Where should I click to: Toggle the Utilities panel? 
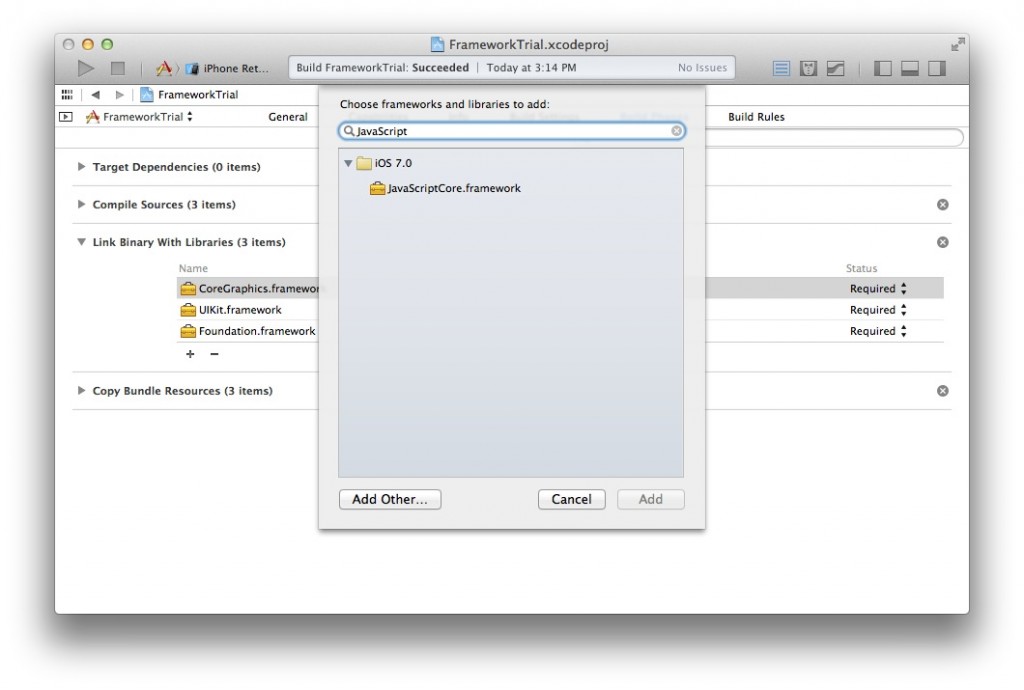tap(937, 68)
